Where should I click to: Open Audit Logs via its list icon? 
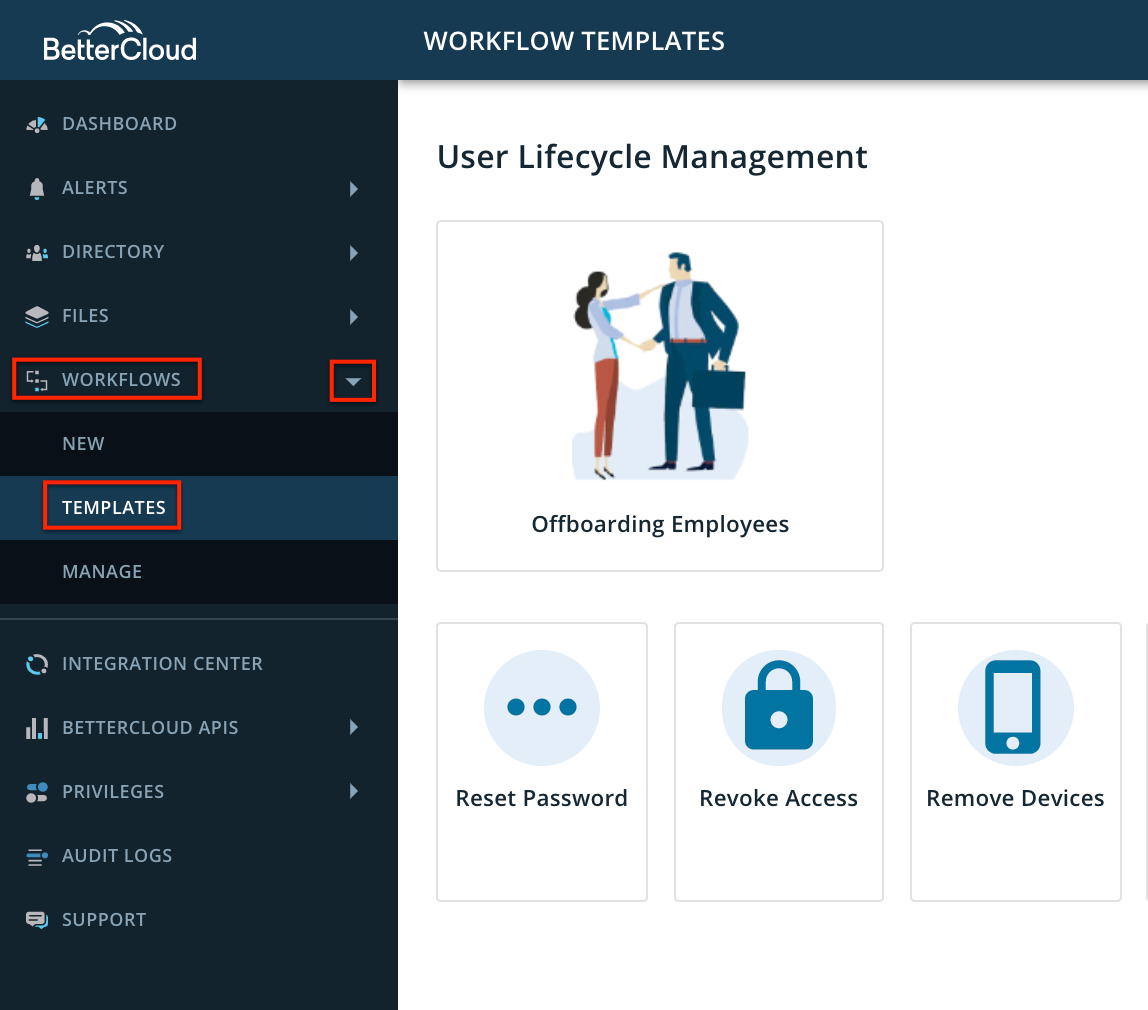[x=36, y=855]
